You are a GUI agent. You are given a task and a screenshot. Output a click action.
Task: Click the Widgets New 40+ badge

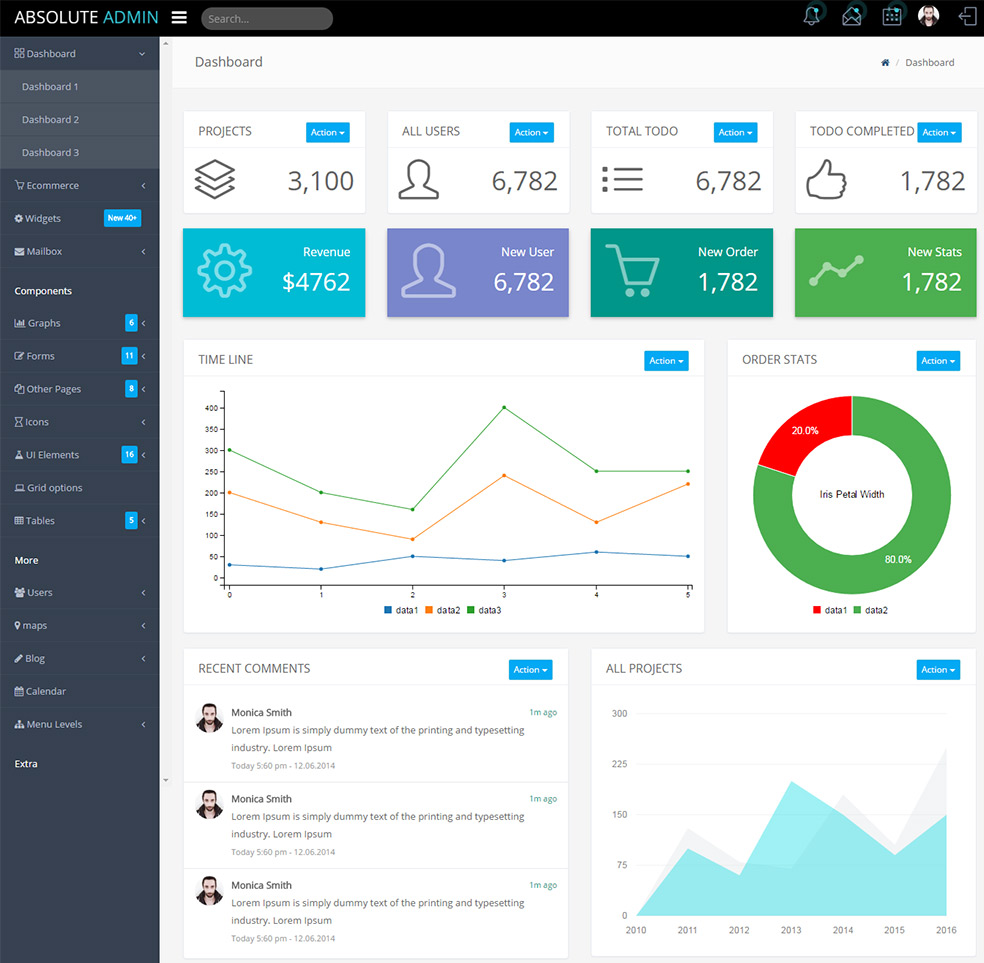[x=122, y=218]
